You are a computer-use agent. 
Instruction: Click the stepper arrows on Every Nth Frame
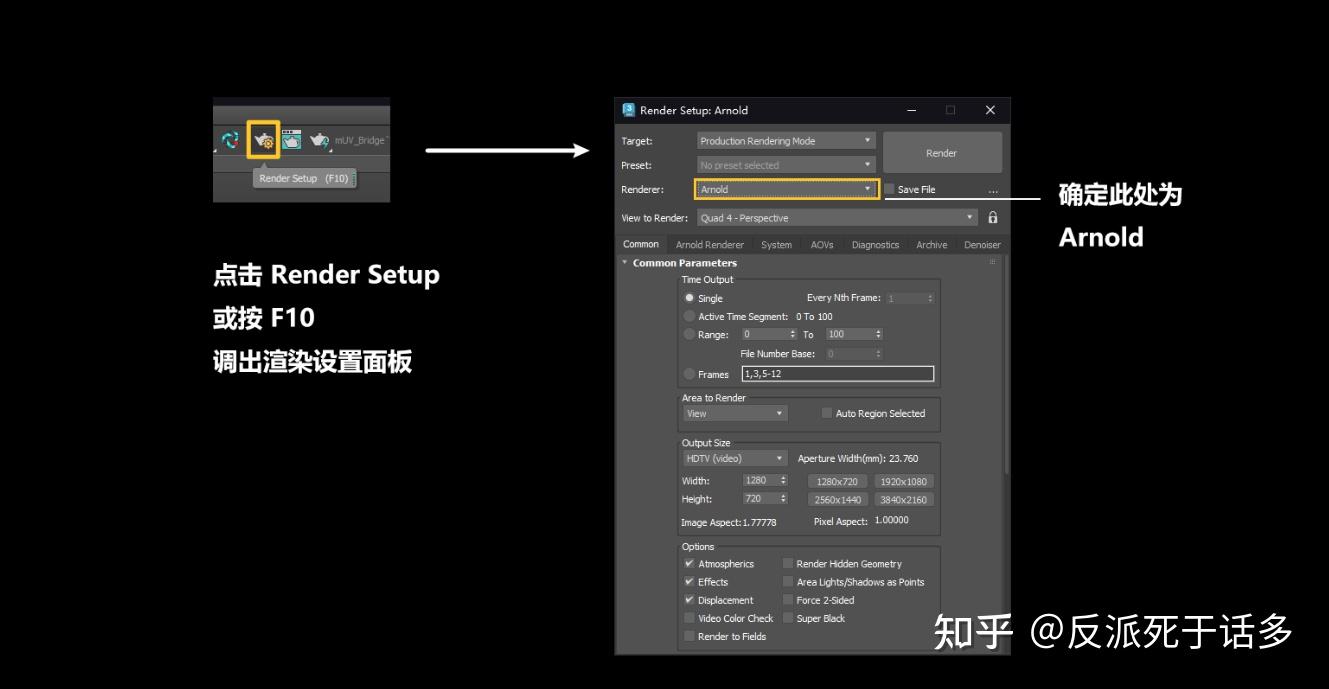[930, 298]
